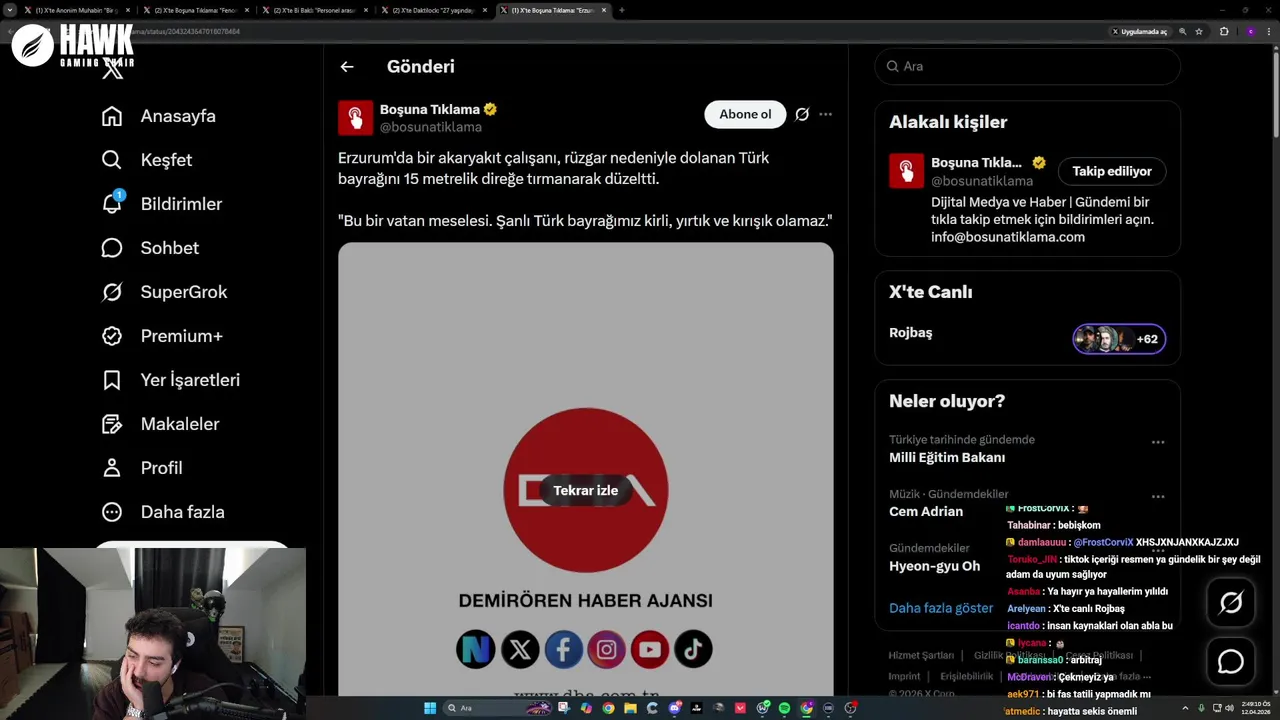Open the three-dot menu of the post
The width and height of the screenshot is (1280, 720).
coord(825,114)
